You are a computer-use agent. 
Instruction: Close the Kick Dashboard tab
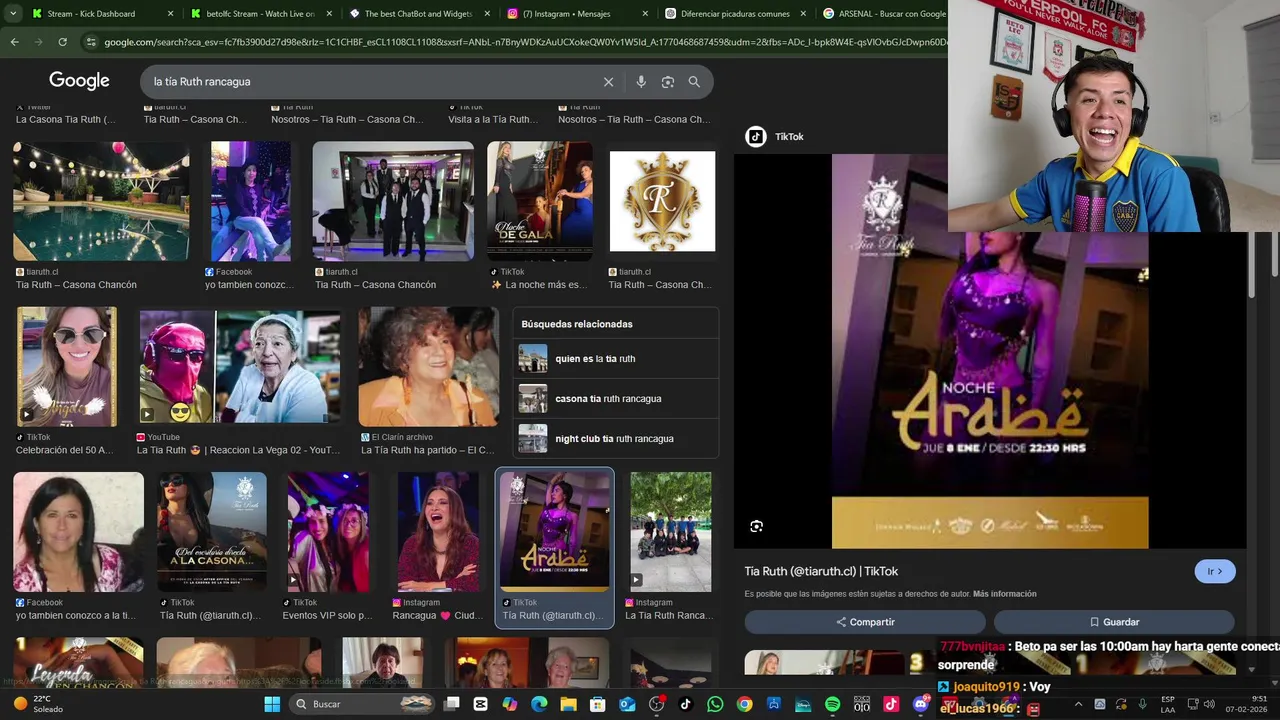[170, 14]
